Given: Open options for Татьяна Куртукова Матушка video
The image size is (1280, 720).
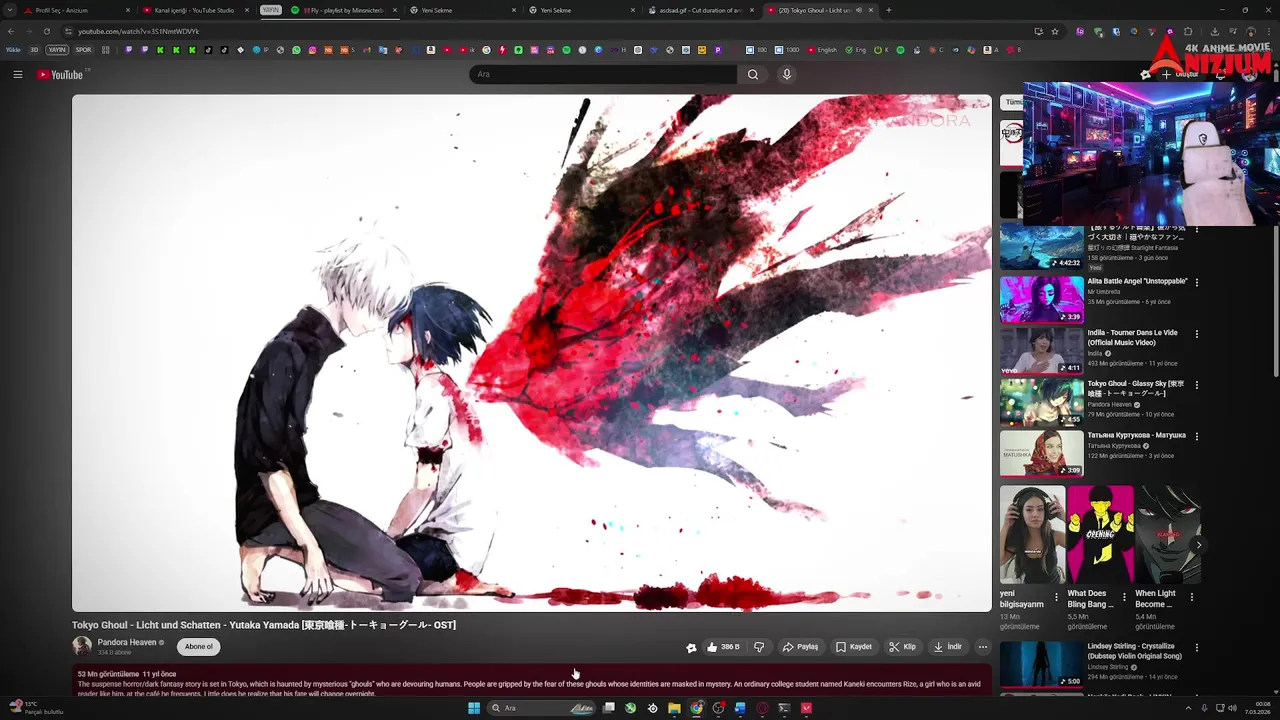Looking at the screenshot, I should [x=1196, y=437].
